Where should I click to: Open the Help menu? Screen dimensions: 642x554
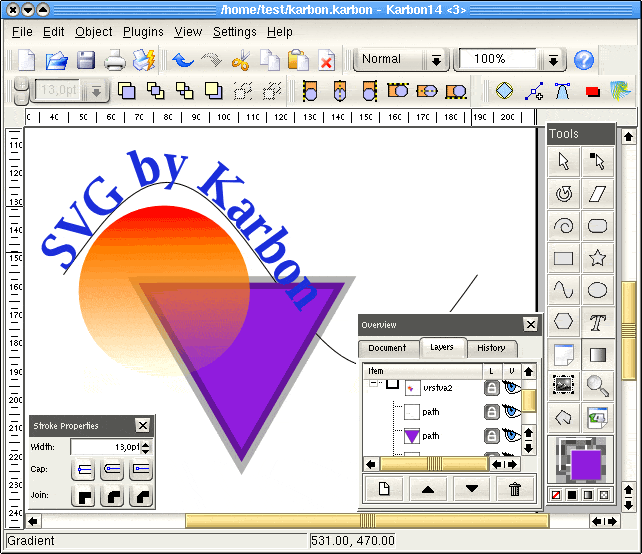point(280,32)
